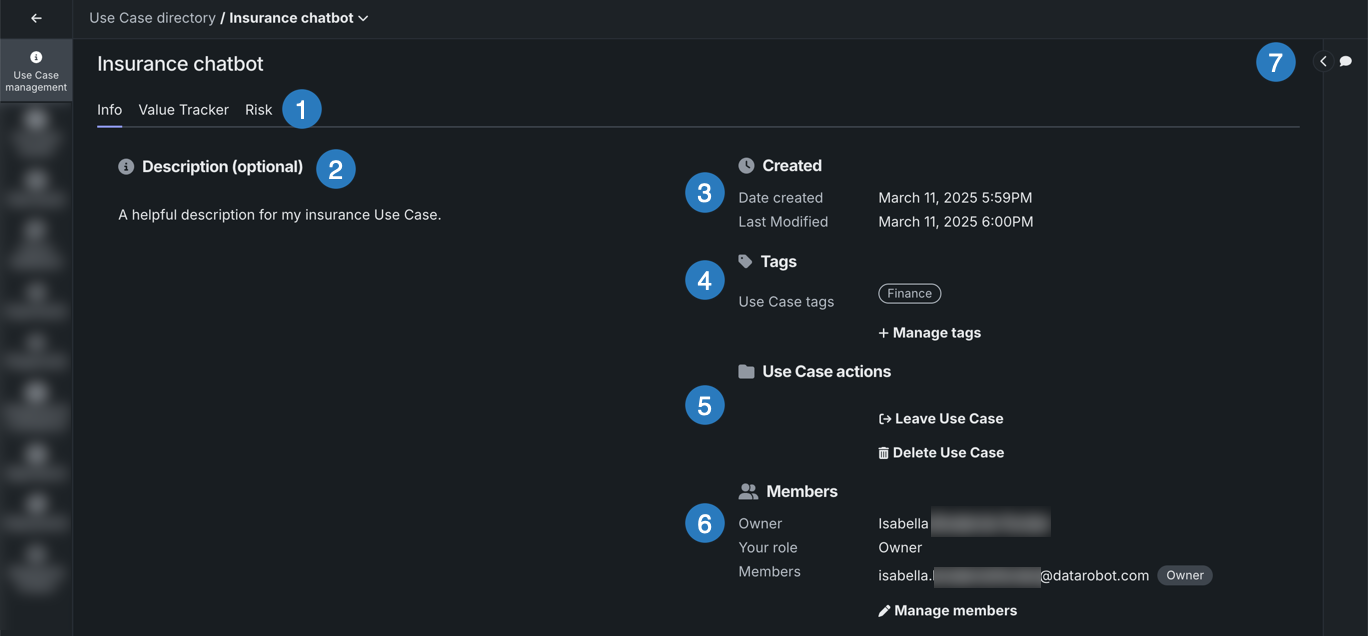Click Delete Use Case
Viewport: 1368px width, 636px height.
tap(941, 453)
